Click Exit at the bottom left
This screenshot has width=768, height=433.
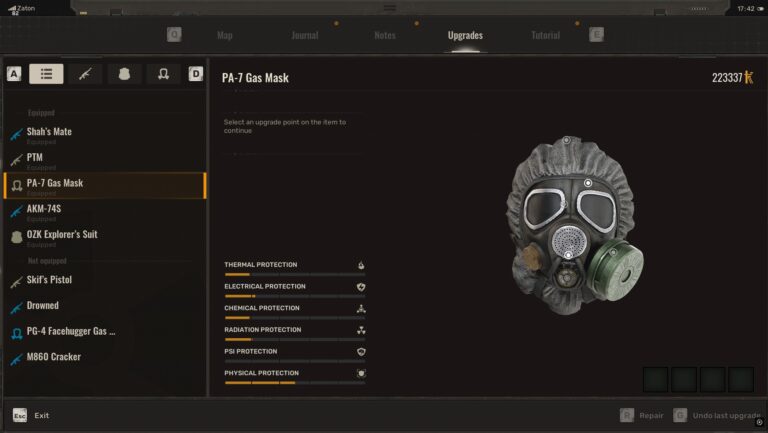(x=42, y=415)
